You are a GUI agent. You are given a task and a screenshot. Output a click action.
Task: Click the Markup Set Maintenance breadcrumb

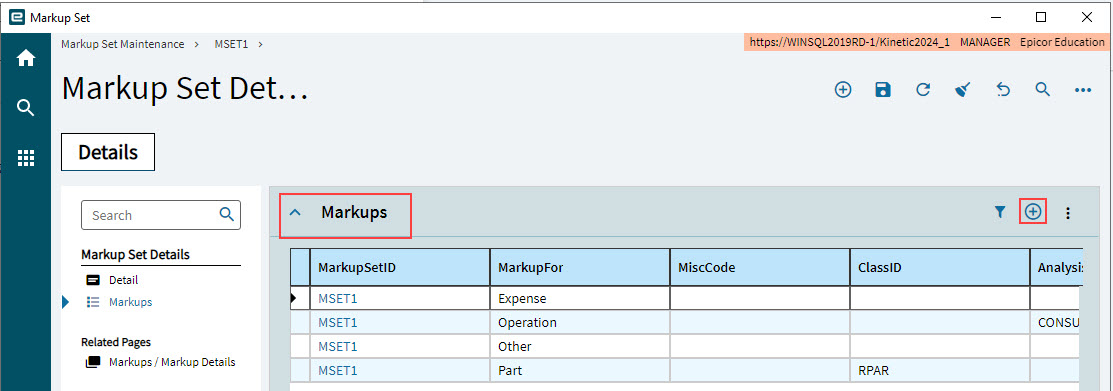[123, 44]
